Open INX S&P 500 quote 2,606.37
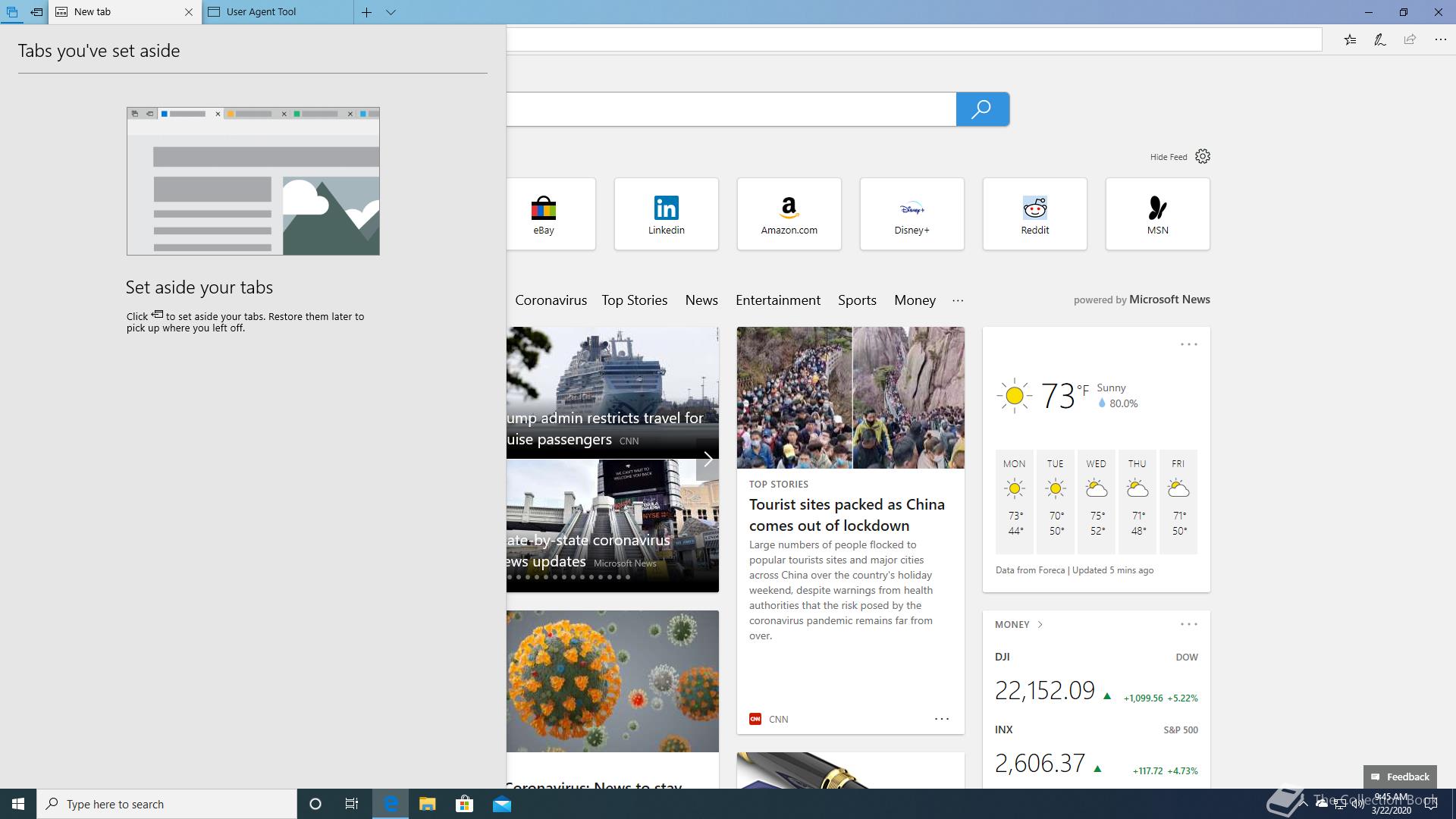 pyautogui.click(x=1096, y=751)
